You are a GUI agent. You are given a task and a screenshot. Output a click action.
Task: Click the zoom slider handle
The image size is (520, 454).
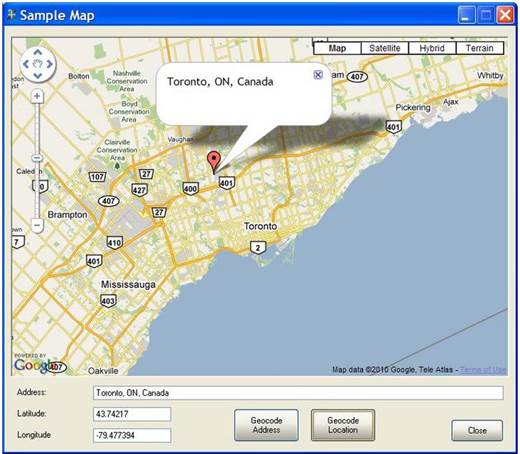click(37, 157)
